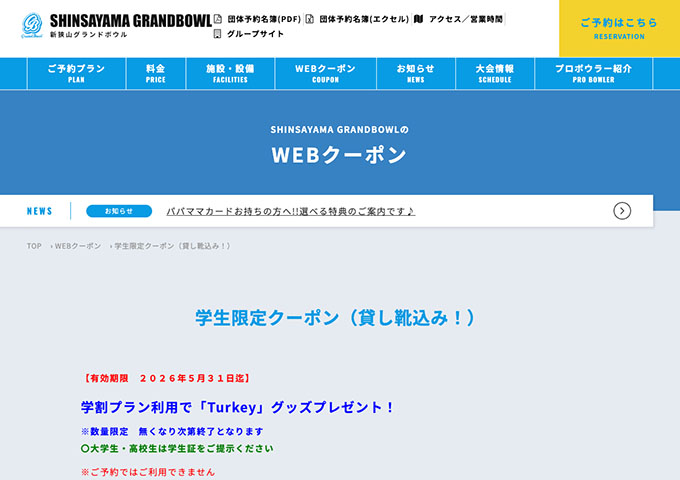Viewport: 680px width, 480px height.
Task: Open the アクセス／営業時間 link
Action: tap(466, 19)
